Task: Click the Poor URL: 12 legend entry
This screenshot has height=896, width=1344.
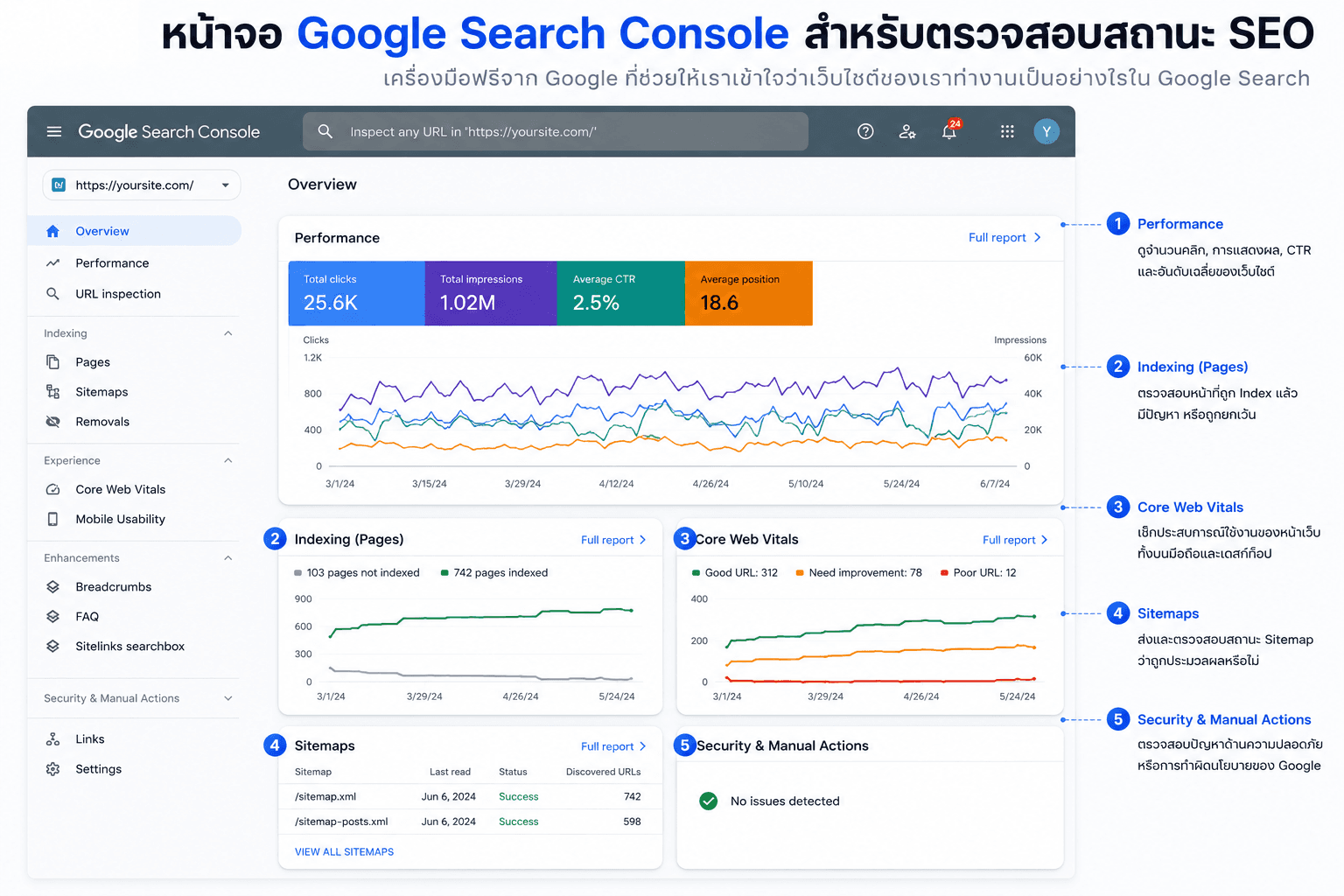Action: 978,573
